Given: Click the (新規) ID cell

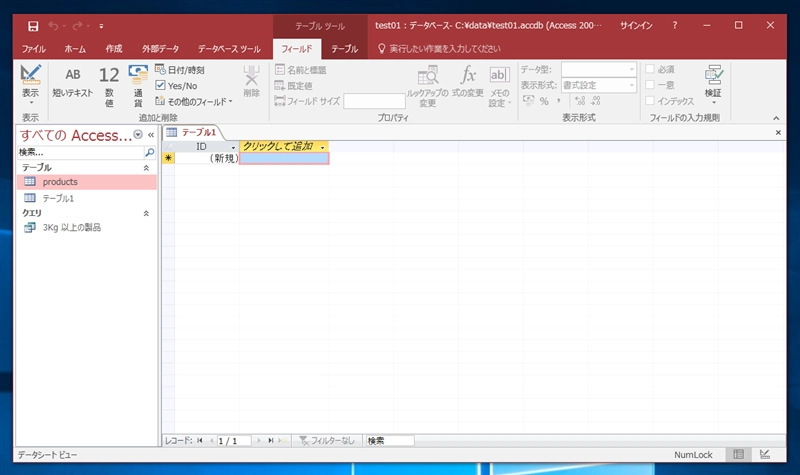Looking at the screenshot, I should (x=207, y=158).
